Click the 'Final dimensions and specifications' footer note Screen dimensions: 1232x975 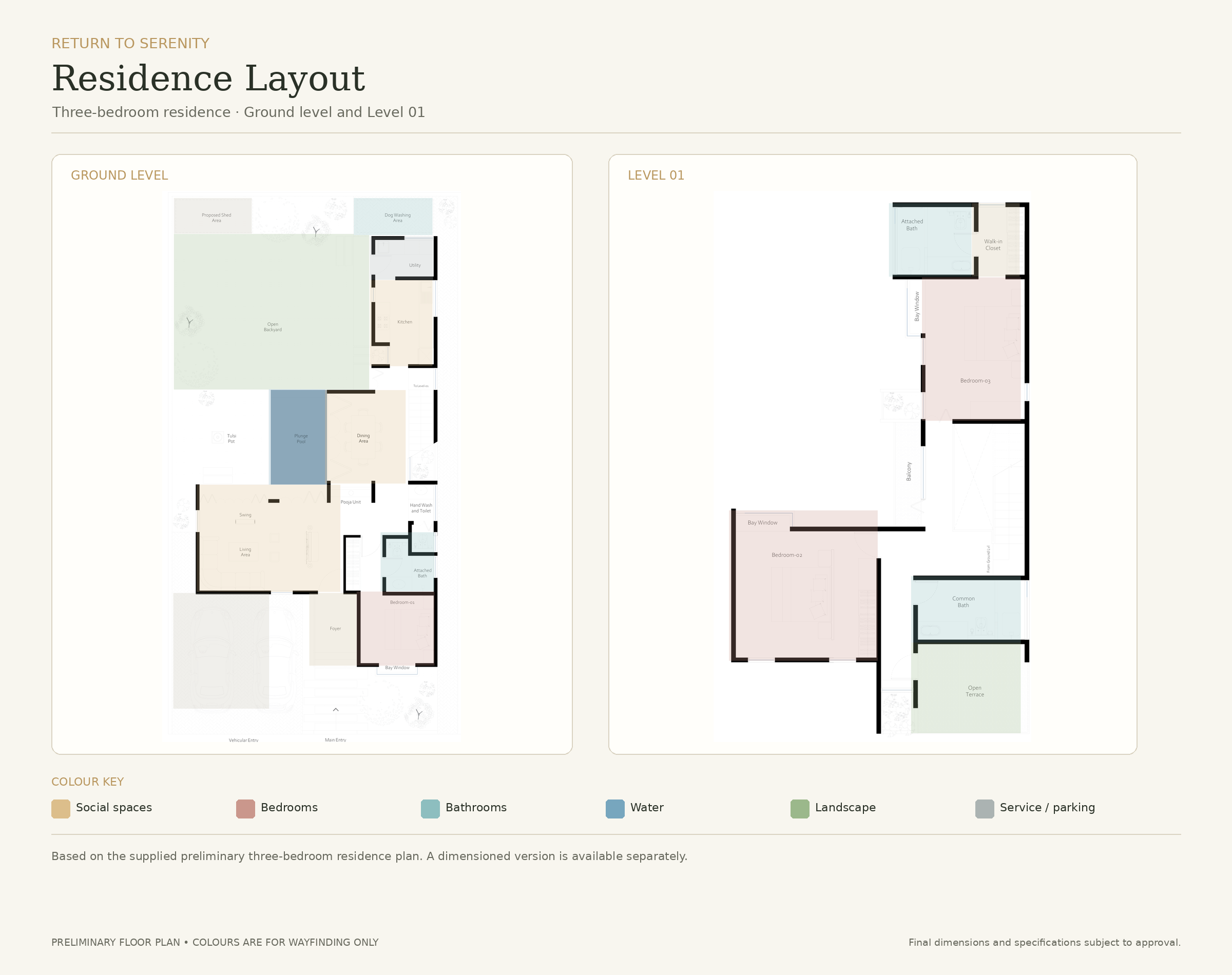tap(1044, 943)
